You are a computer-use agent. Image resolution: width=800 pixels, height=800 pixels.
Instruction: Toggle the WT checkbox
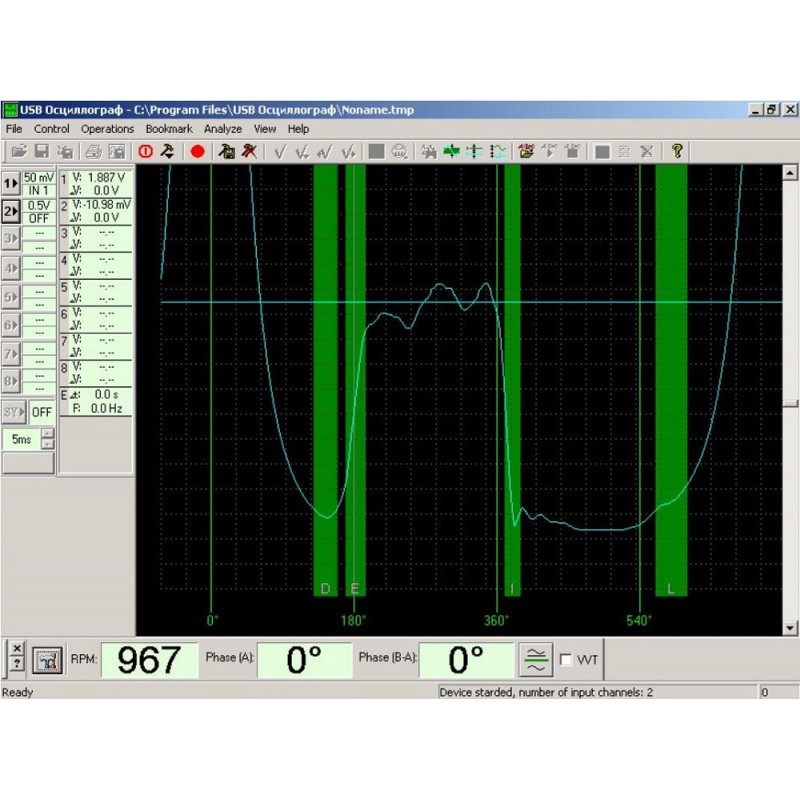[566, 659]
